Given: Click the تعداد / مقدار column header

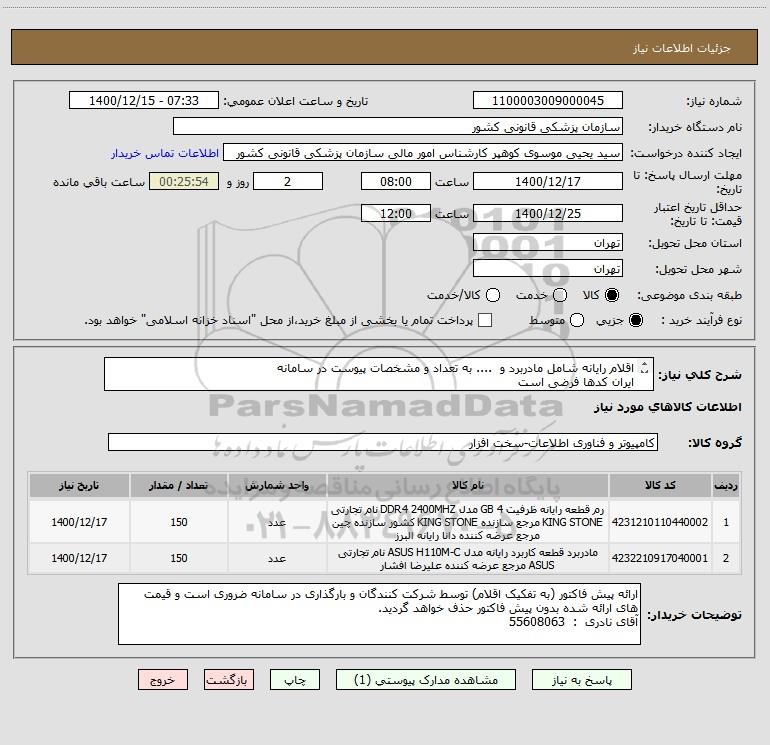Looking at the screenshot, I should pos(179,485).
